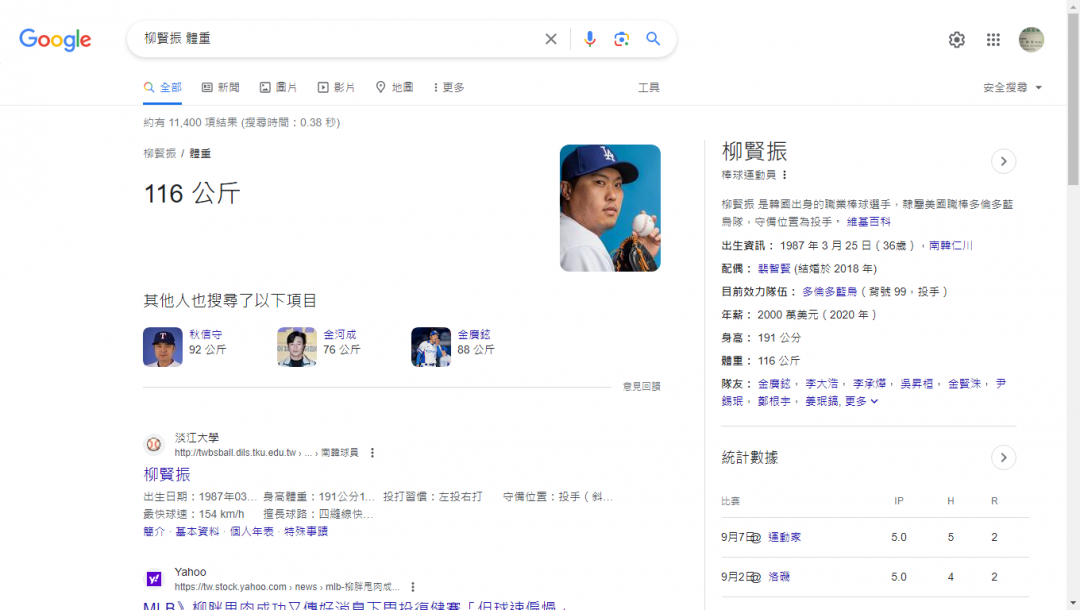The image size is (1080, 610).
Task: Open the 簡介 sitelink
Action: pyautogui.click(x=154, y=532)
